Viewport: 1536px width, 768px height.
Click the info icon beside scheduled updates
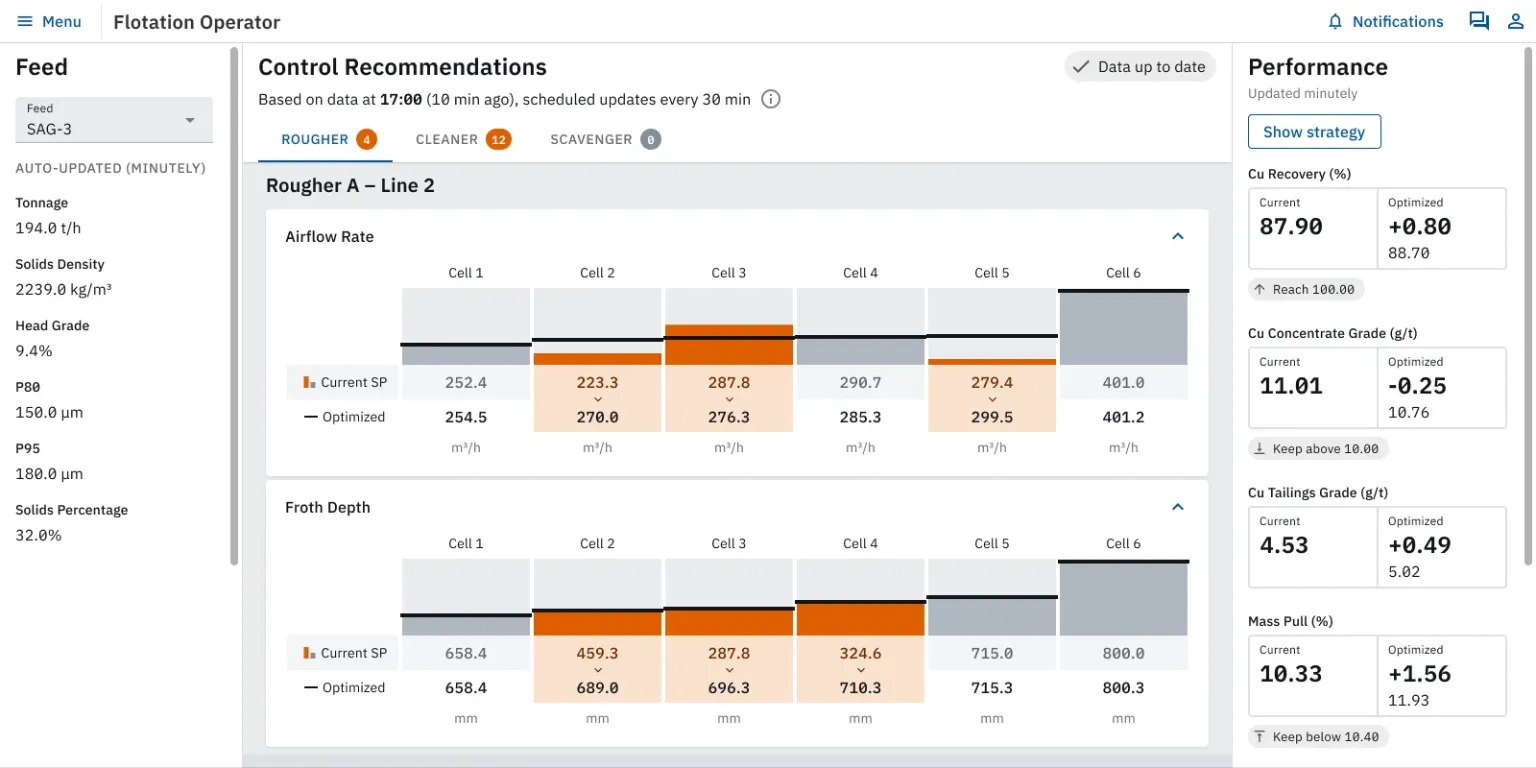[x=770, y=99]
